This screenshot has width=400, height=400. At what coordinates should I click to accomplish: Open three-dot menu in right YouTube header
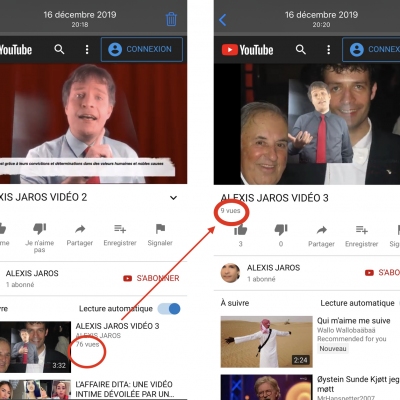tap(329, 50)
